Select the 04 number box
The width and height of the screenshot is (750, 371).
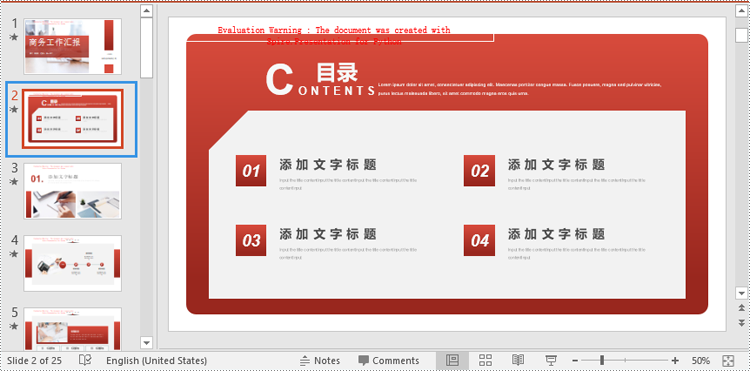479,240
